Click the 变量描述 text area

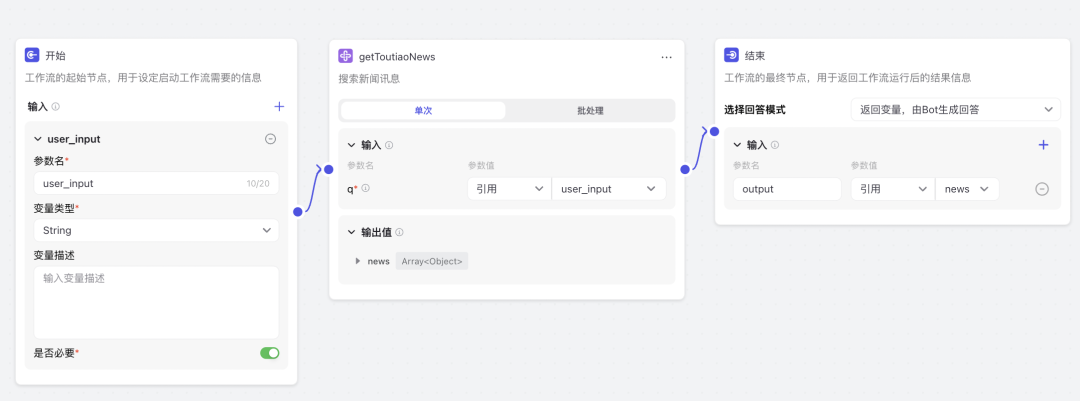tap(156, 302)
